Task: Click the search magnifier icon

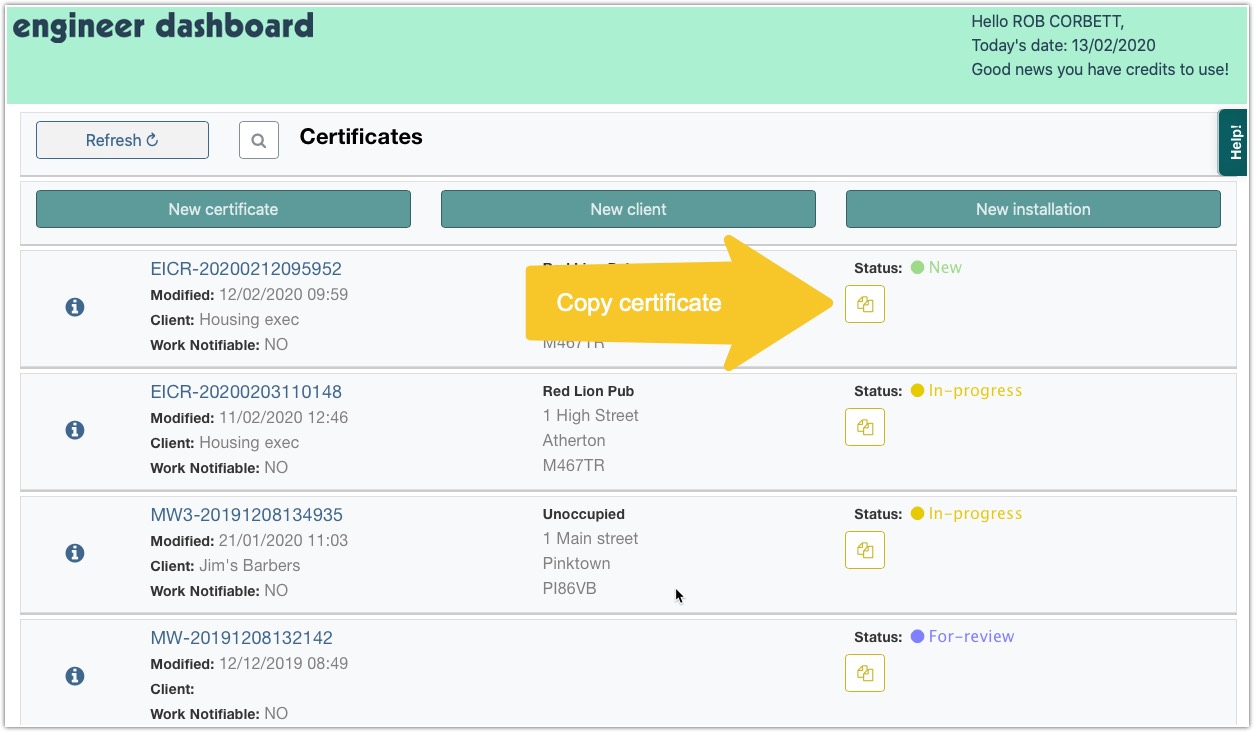Action: [258, 141]
